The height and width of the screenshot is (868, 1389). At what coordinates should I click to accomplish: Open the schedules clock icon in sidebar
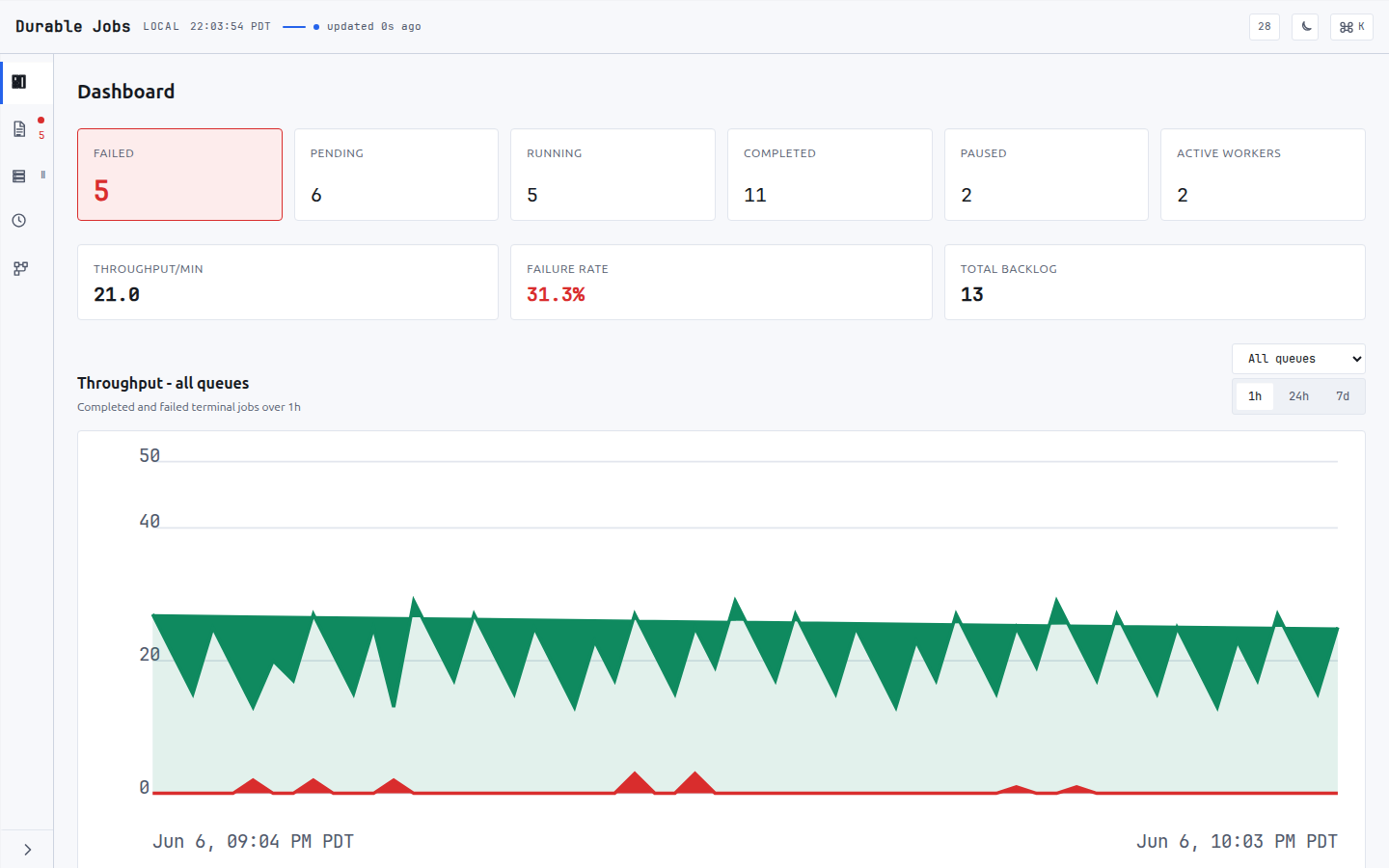19,221
